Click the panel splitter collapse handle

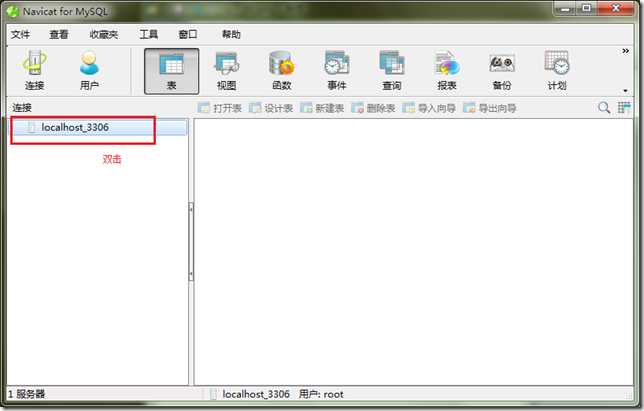point(191,241)
